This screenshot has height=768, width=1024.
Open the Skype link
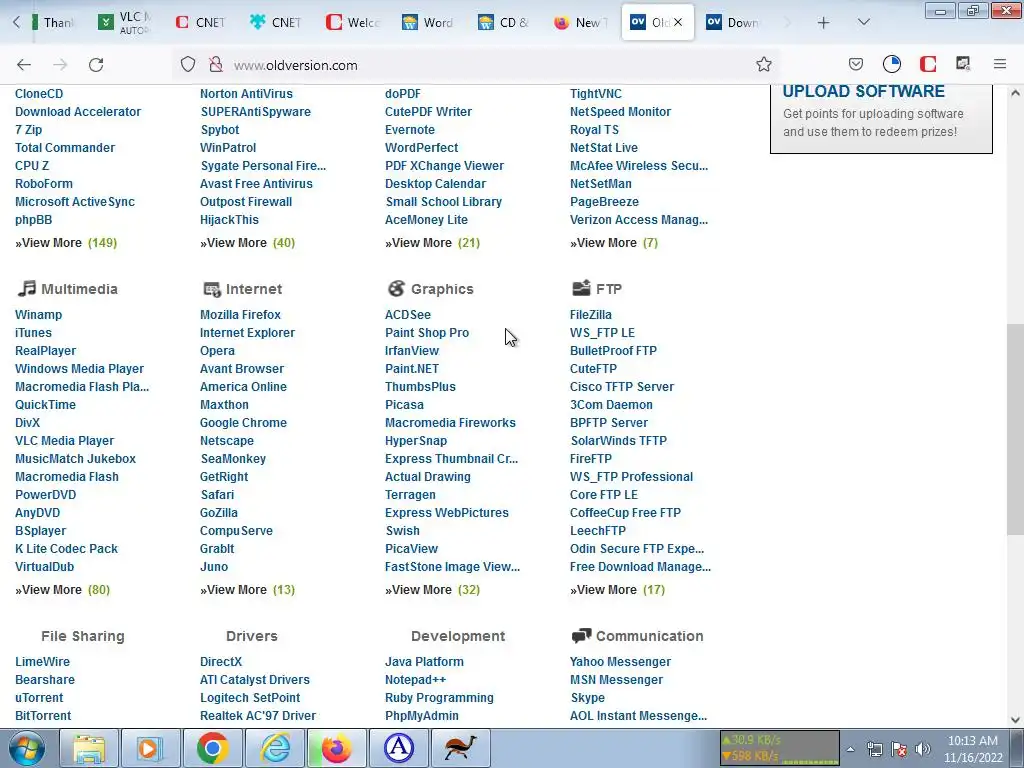[x=587, y=697]
